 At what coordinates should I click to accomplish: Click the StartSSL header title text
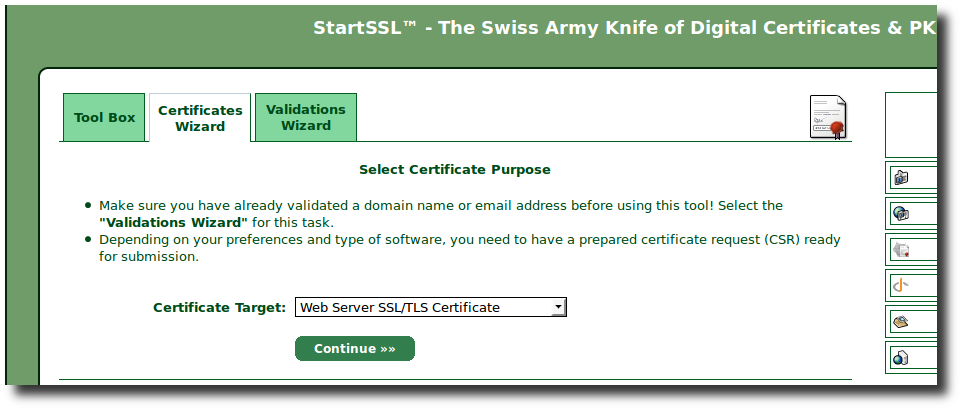[625, 28]
